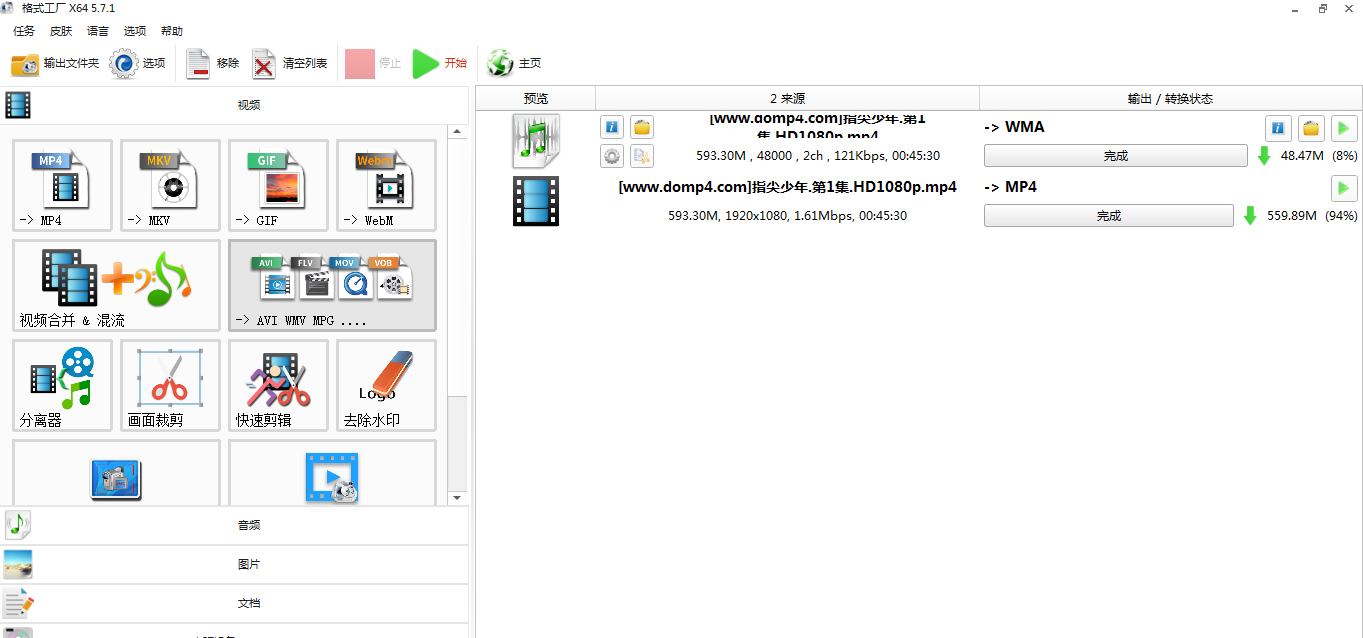Click the output size text 559.89M (94%)
The image size is (1363, 638).
1312,216
